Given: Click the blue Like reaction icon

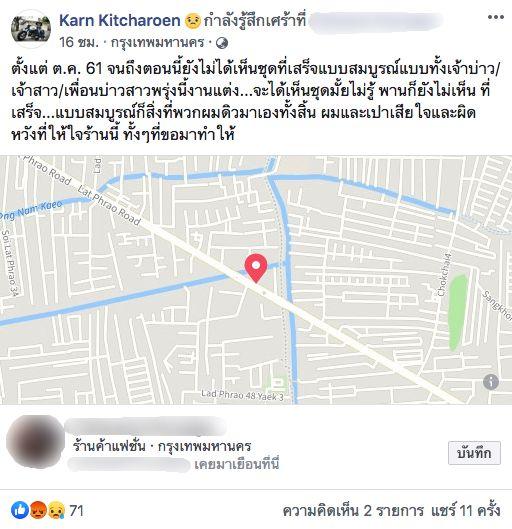Looking at the screenshot, I should pos(20,510).
